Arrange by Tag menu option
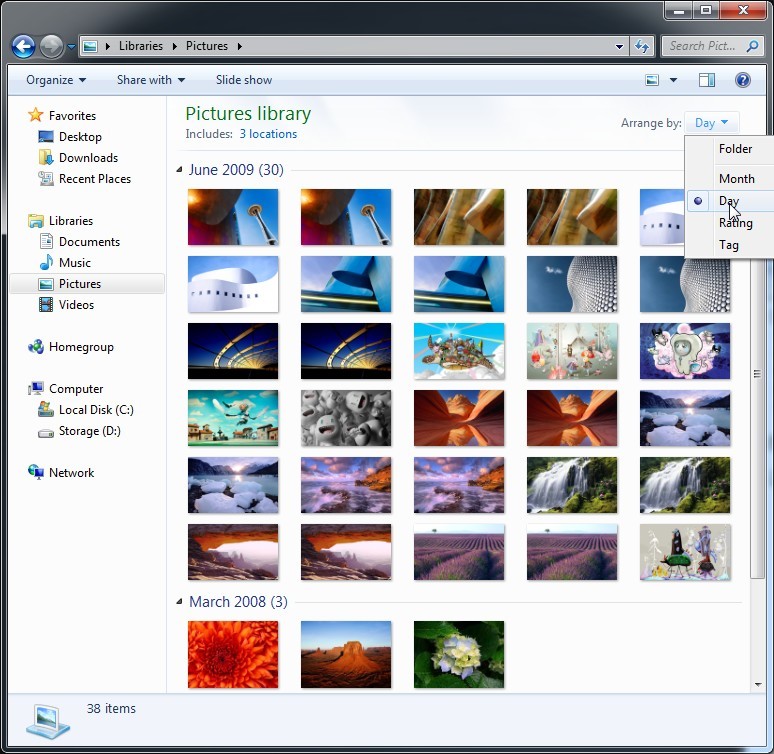Screen dimensions: 774x754 (728, 245)
